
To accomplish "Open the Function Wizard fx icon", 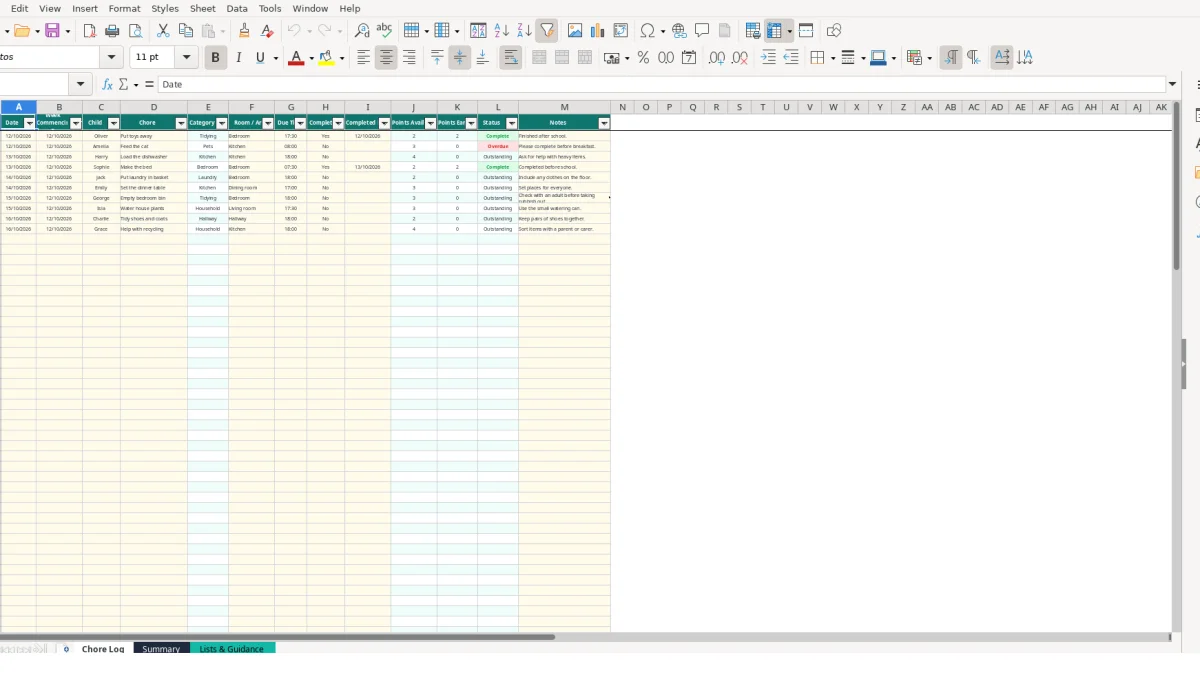I will pos(107,85).
